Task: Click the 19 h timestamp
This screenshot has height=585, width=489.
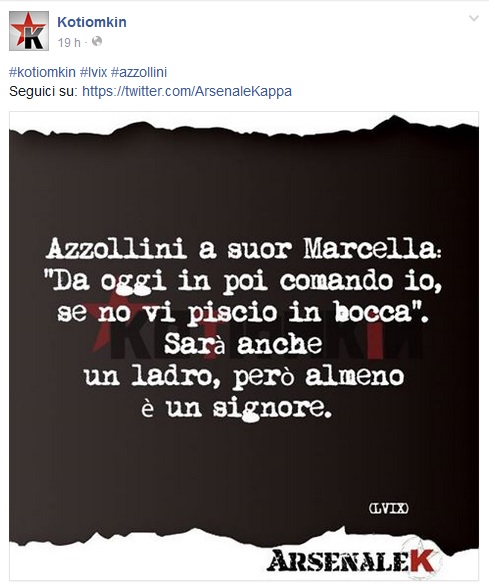Action: (x=69, y=43)
